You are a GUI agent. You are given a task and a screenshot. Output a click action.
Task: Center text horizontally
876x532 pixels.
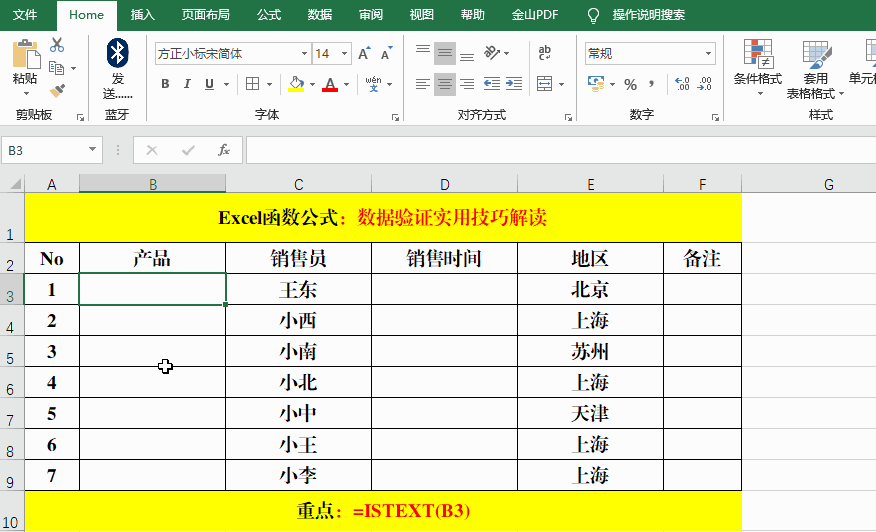tap(445, 84)
